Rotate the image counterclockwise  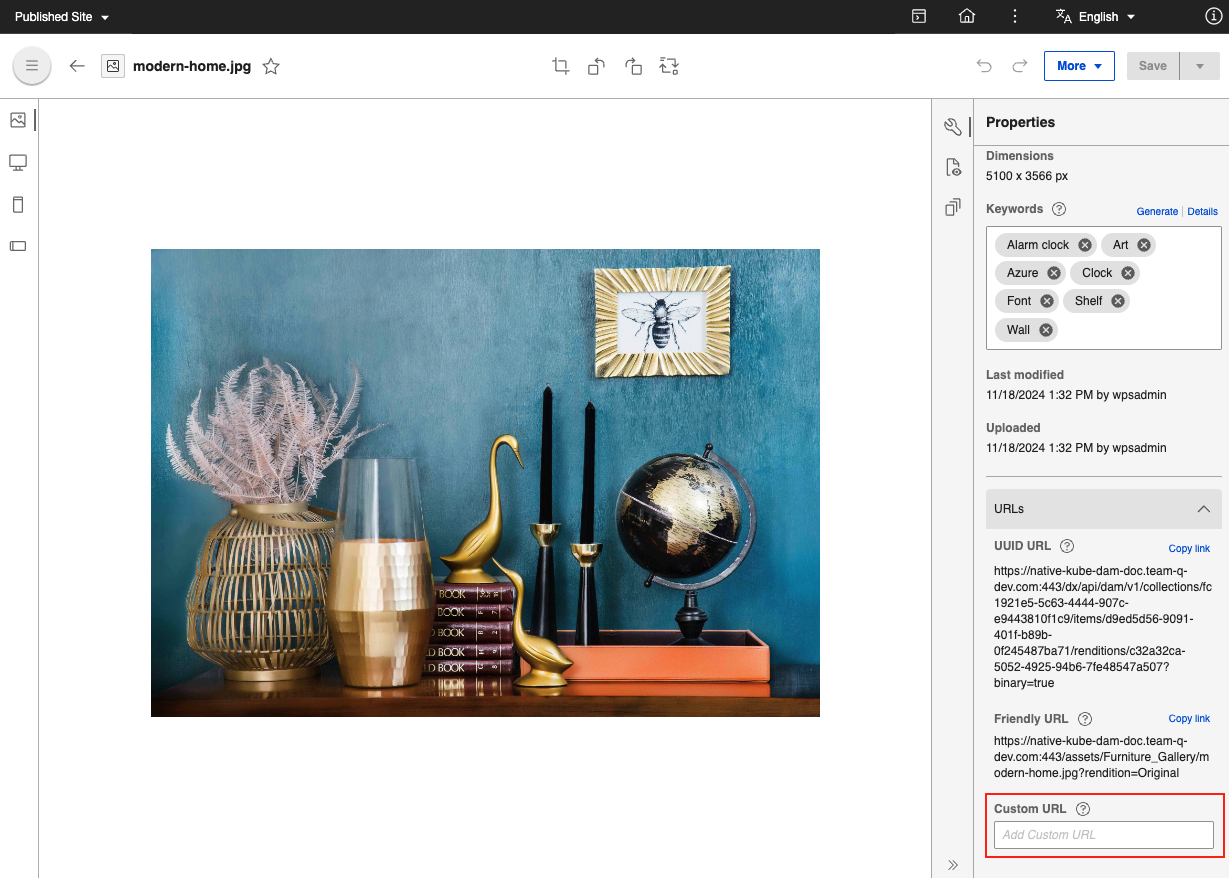[x=597, y=66]
